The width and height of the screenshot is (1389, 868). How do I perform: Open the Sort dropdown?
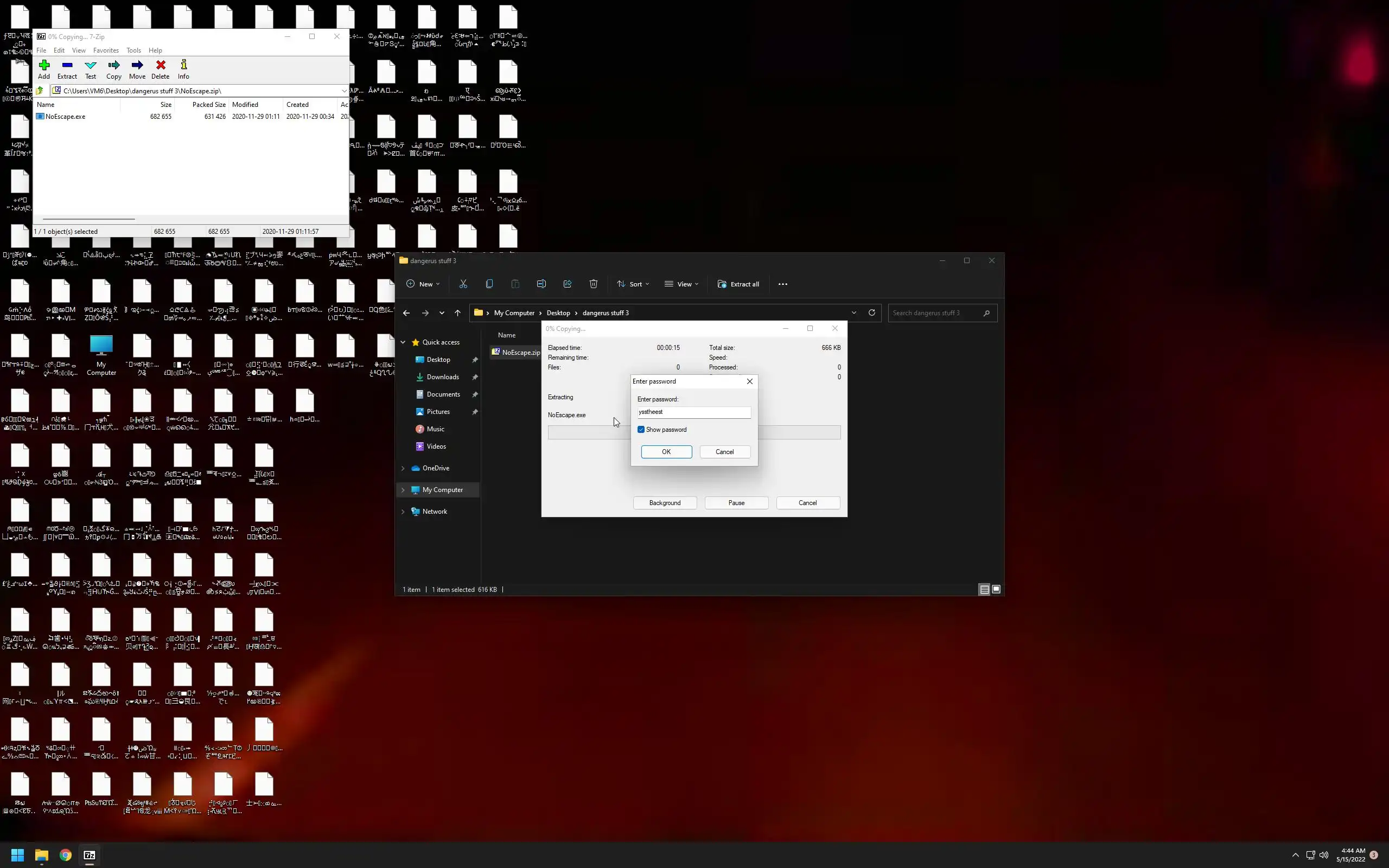tap(633, 284)
